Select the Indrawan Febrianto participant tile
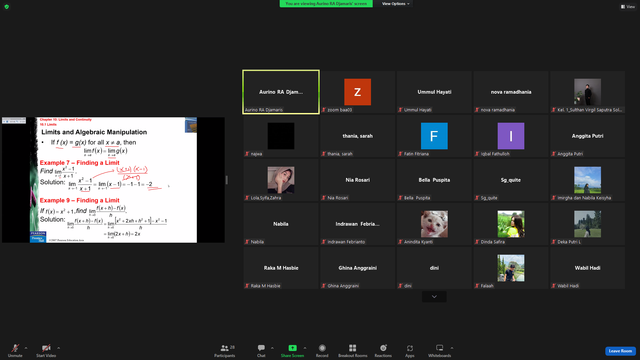The height and width of the screenshot is (360, 640). point(358,224)
